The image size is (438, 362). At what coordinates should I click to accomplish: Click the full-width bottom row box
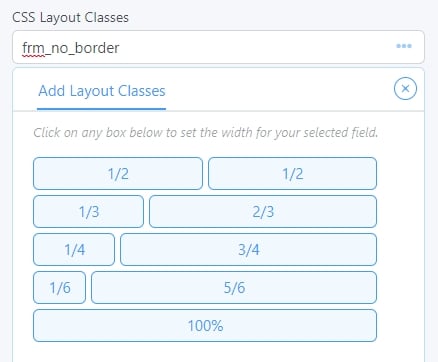pyautogui.click(x=205, y=326)
